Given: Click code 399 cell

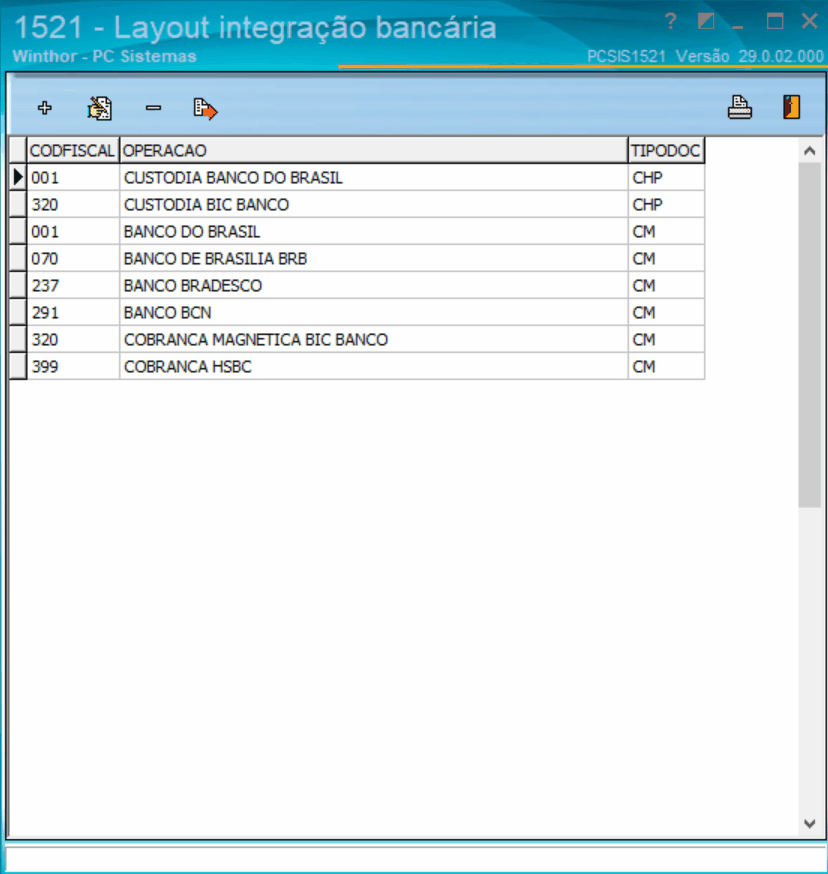Looking at the screenshot, I should point(72,367).
